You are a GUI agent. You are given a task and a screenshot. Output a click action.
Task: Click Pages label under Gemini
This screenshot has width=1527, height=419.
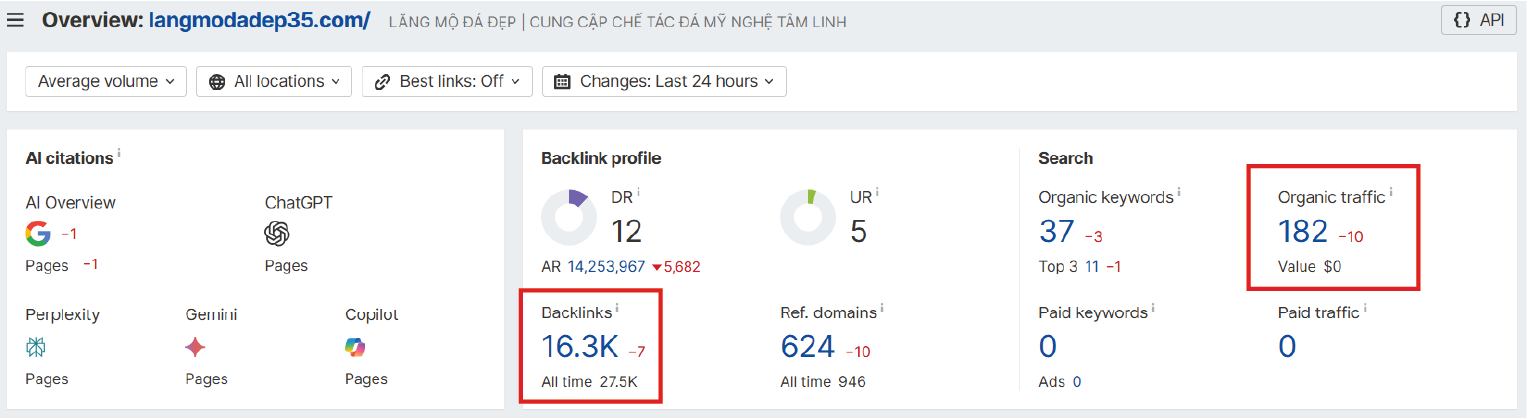point(206,379)
